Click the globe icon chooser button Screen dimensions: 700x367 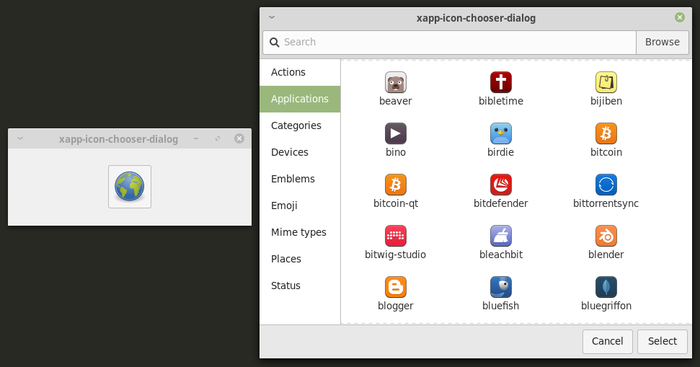pos(129,187)
